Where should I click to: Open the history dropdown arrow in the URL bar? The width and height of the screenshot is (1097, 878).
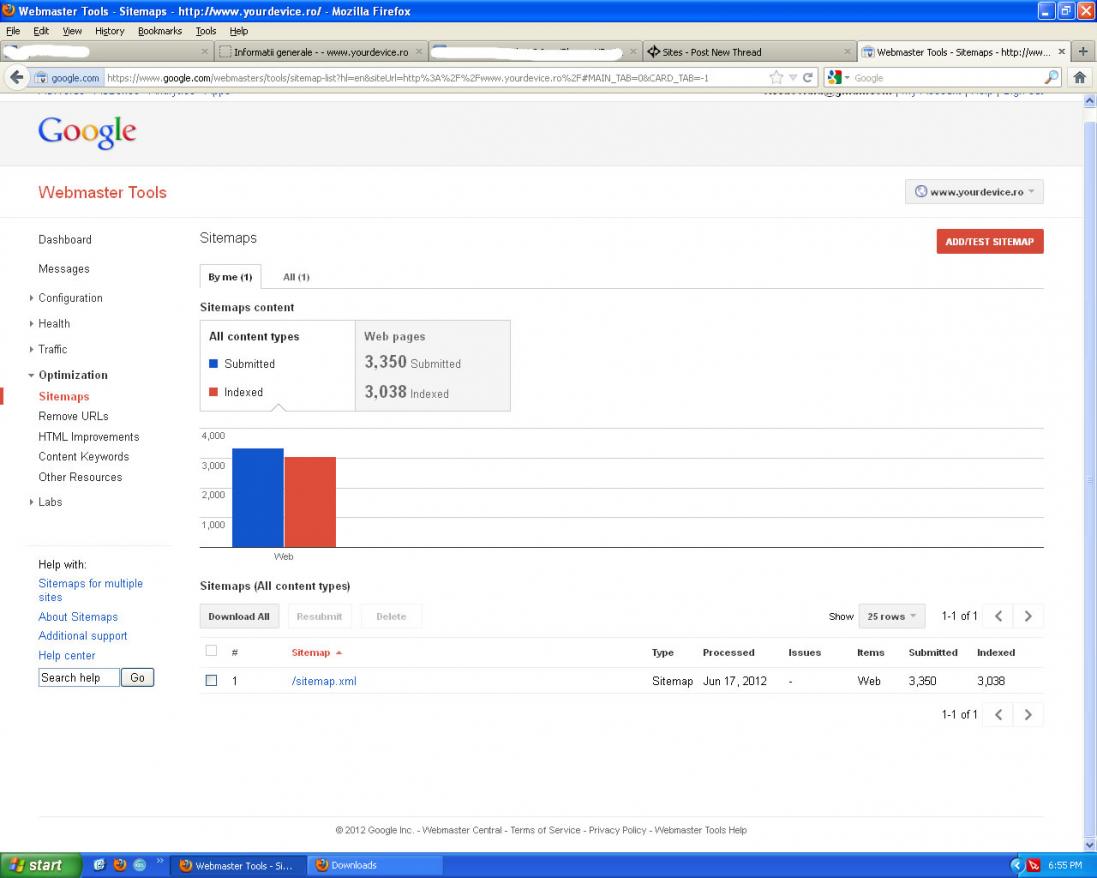click(x=793, y=78)
